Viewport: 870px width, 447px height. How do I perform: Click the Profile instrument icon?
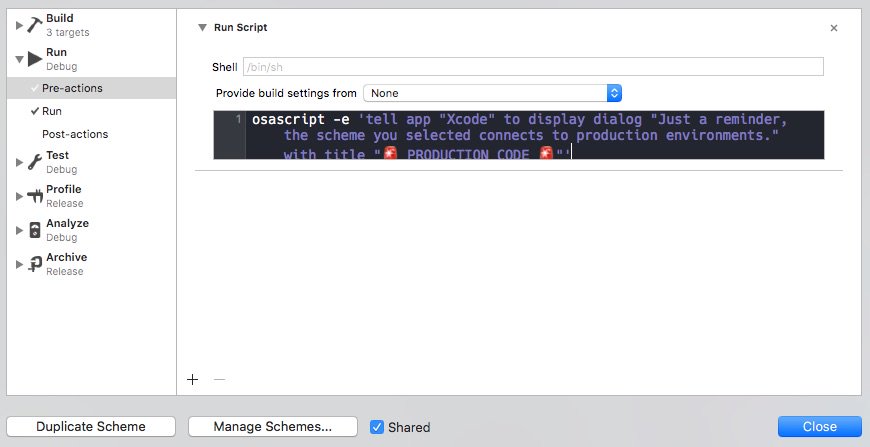(x=34, y=196)
